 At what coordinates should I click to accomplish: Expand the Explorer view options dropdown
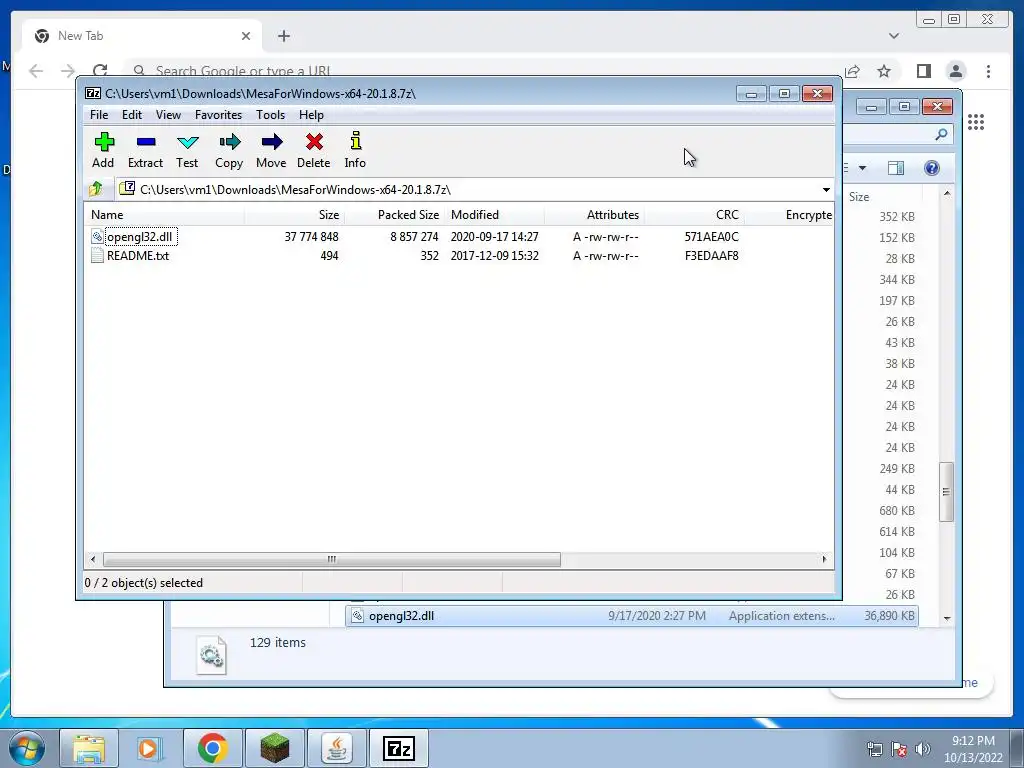point(862,168)
